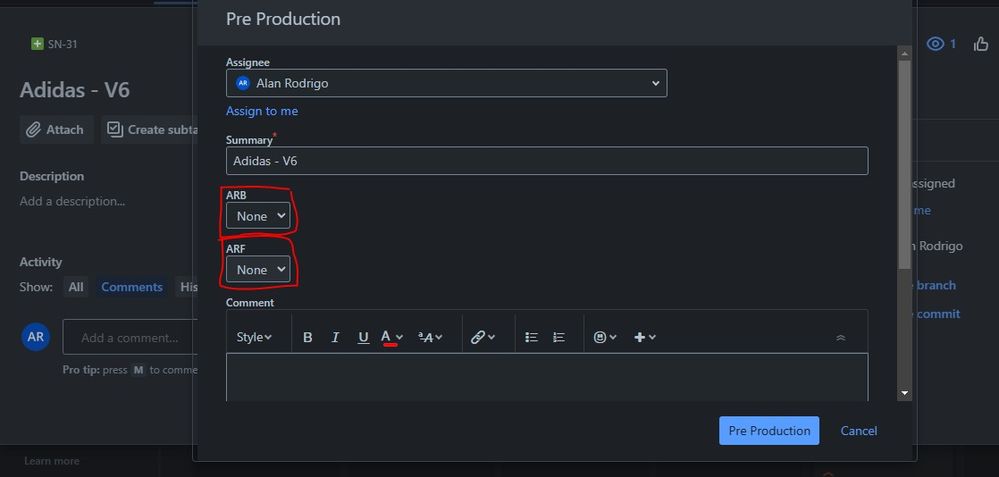Open the emoji picker
This screenshot has width=999, height=477.
pos(605,338)
